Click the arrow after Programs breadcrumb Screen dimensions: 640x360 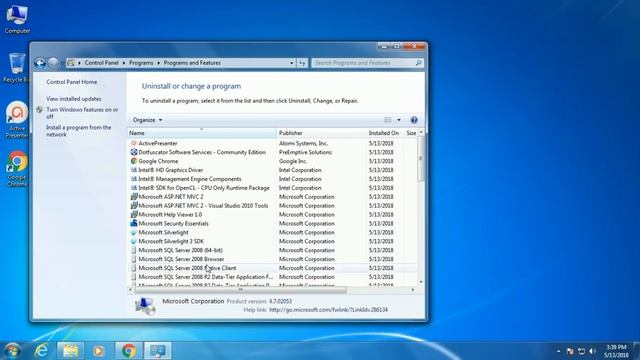(x=158, y=63)
